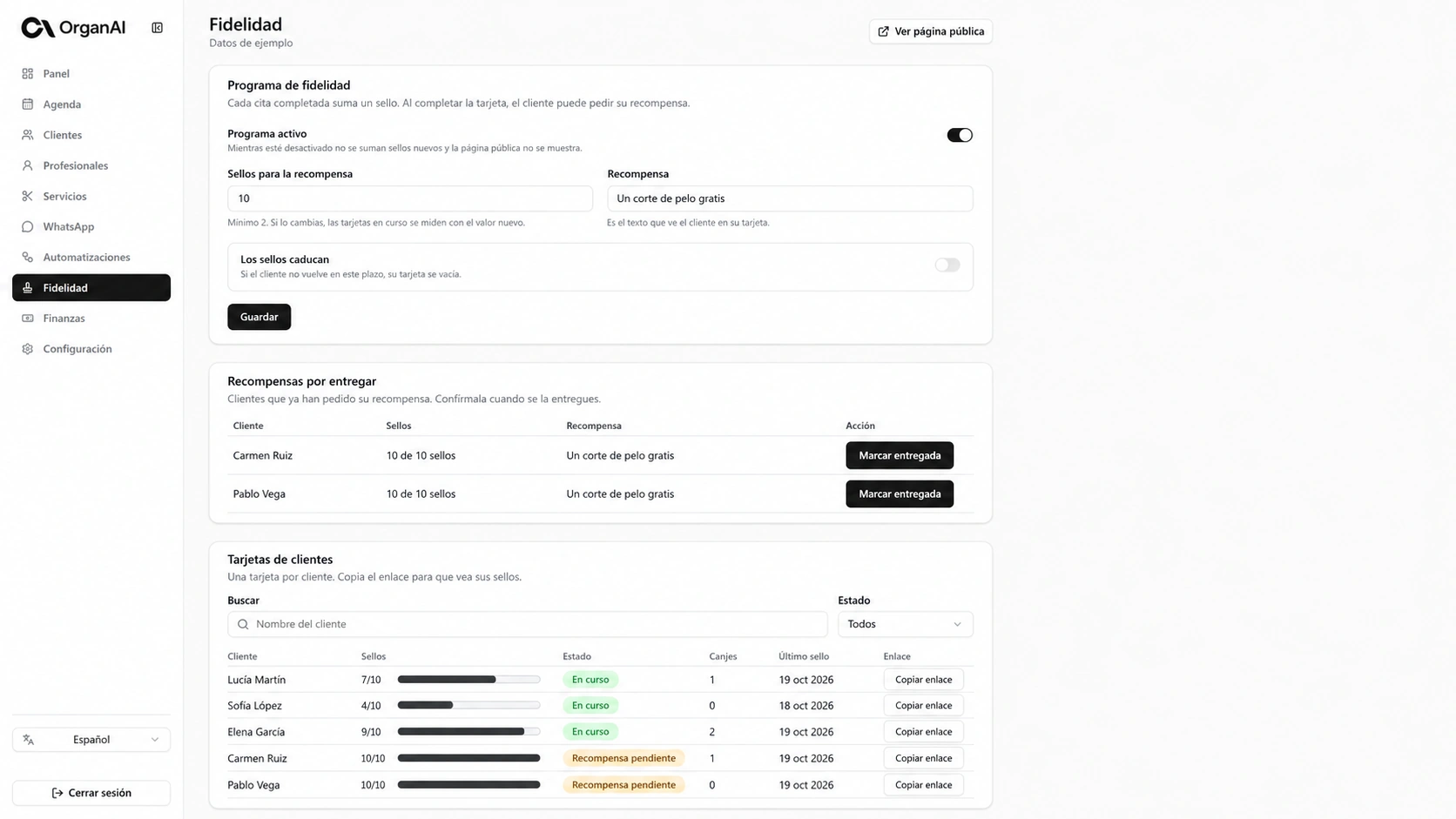Focus the Nombre del cliente search box
This screenshot has height=819, width=1456.
click(x=528, y=624)
